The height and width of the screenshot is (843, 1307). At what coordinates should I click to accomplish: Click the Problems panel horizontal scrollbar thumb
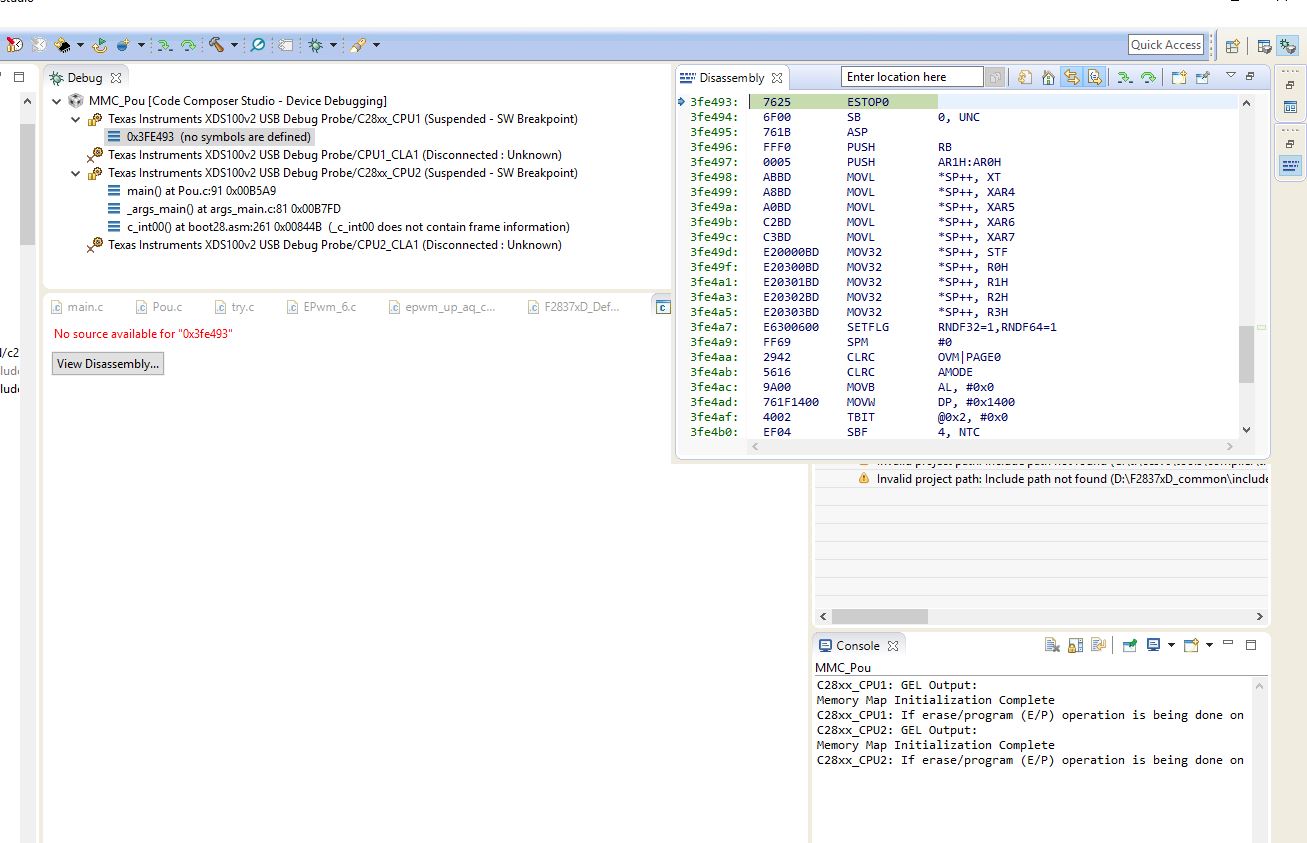coord(880,616)
